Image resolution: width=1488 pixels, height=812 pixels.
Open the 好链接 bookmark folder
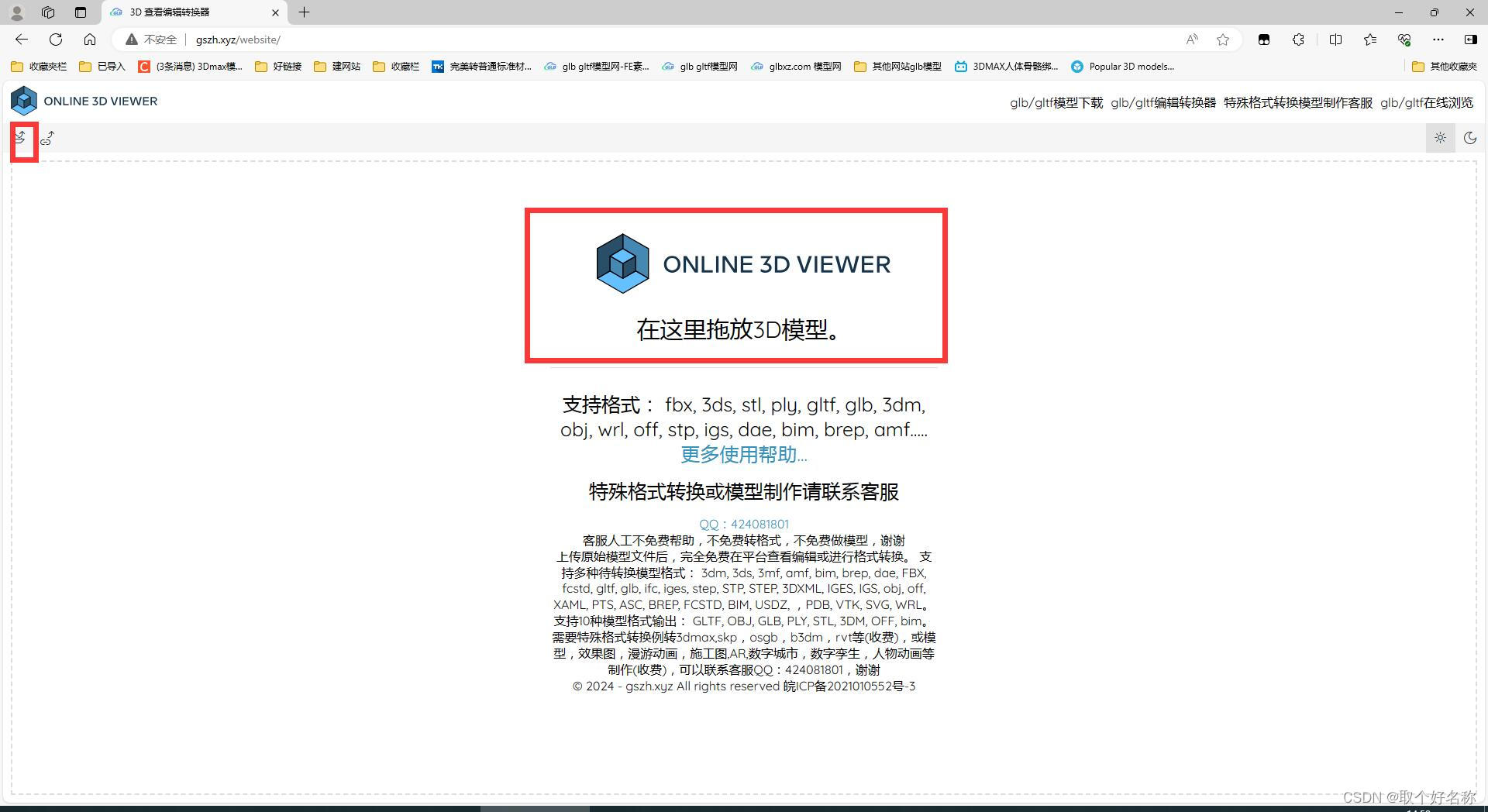coord(278,67)
